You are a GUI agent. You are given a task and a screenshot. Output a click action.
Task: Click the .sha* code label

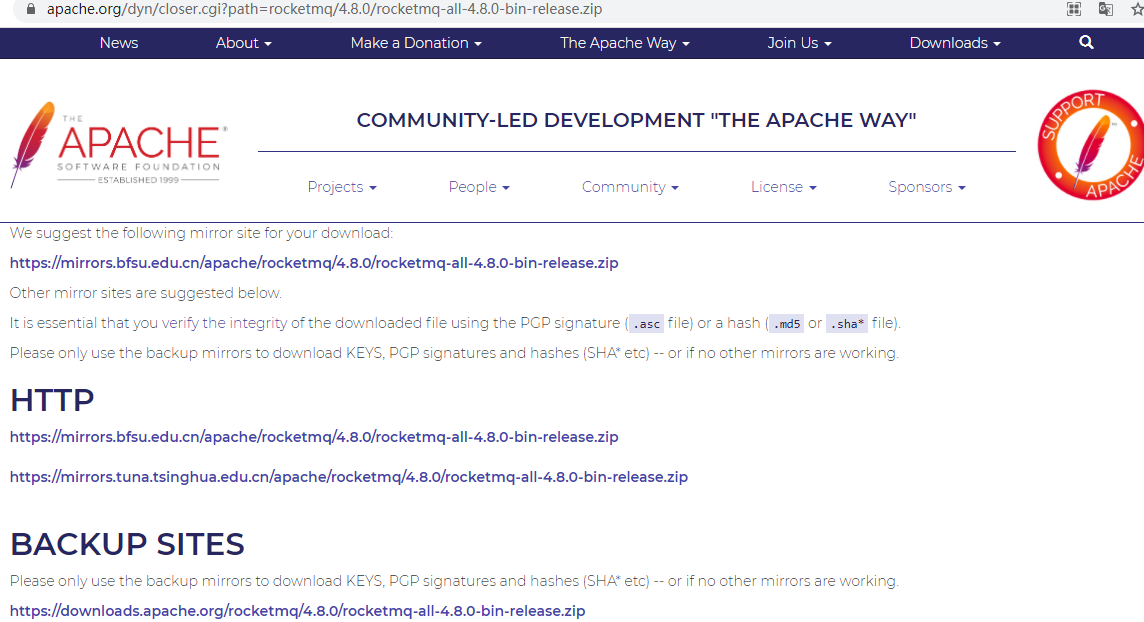847,324
